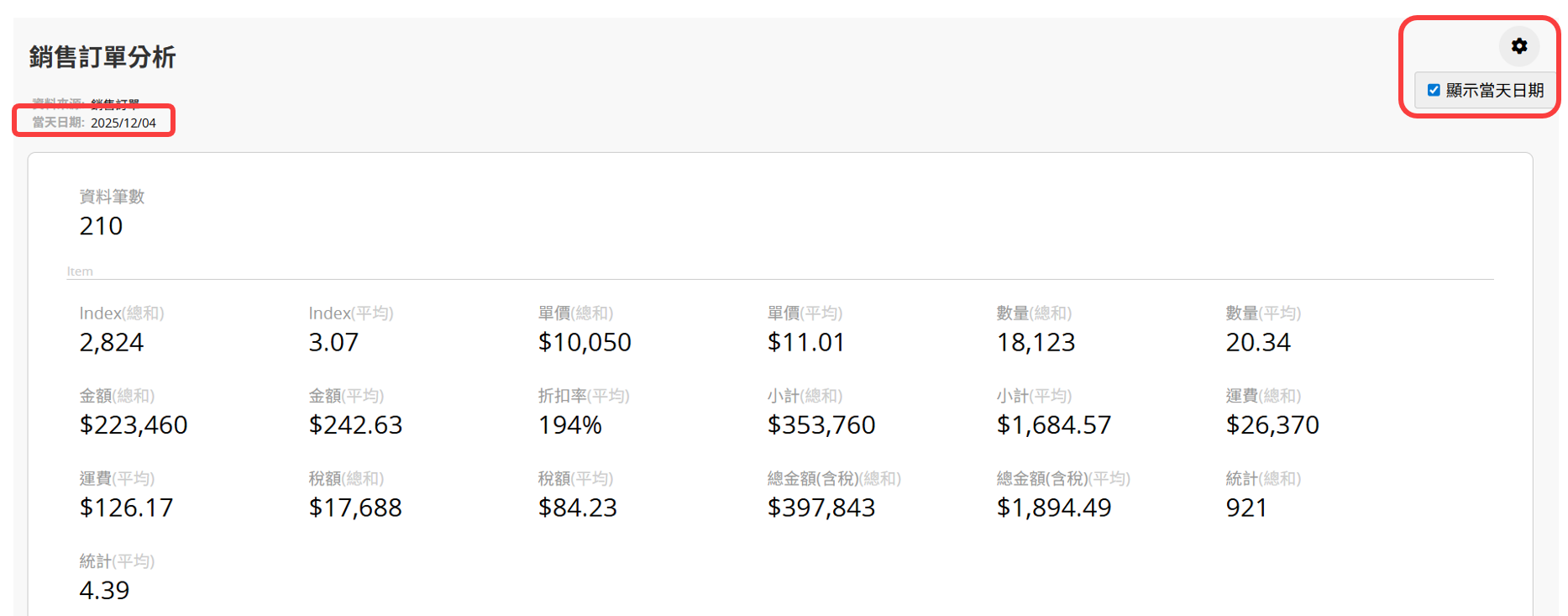Click the 數量(總和) 18,123 metric
Image resolution: width=1568 pixels, height=616 pixels.
1036,342
